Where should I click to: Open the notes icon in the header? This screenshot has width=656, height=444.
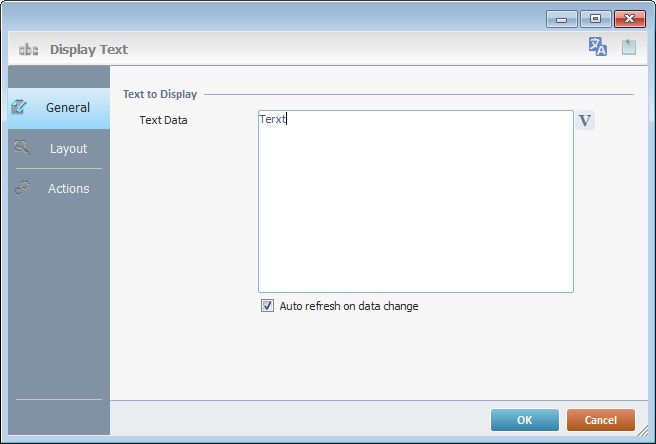pyautogui.click(x=629, y=47)
